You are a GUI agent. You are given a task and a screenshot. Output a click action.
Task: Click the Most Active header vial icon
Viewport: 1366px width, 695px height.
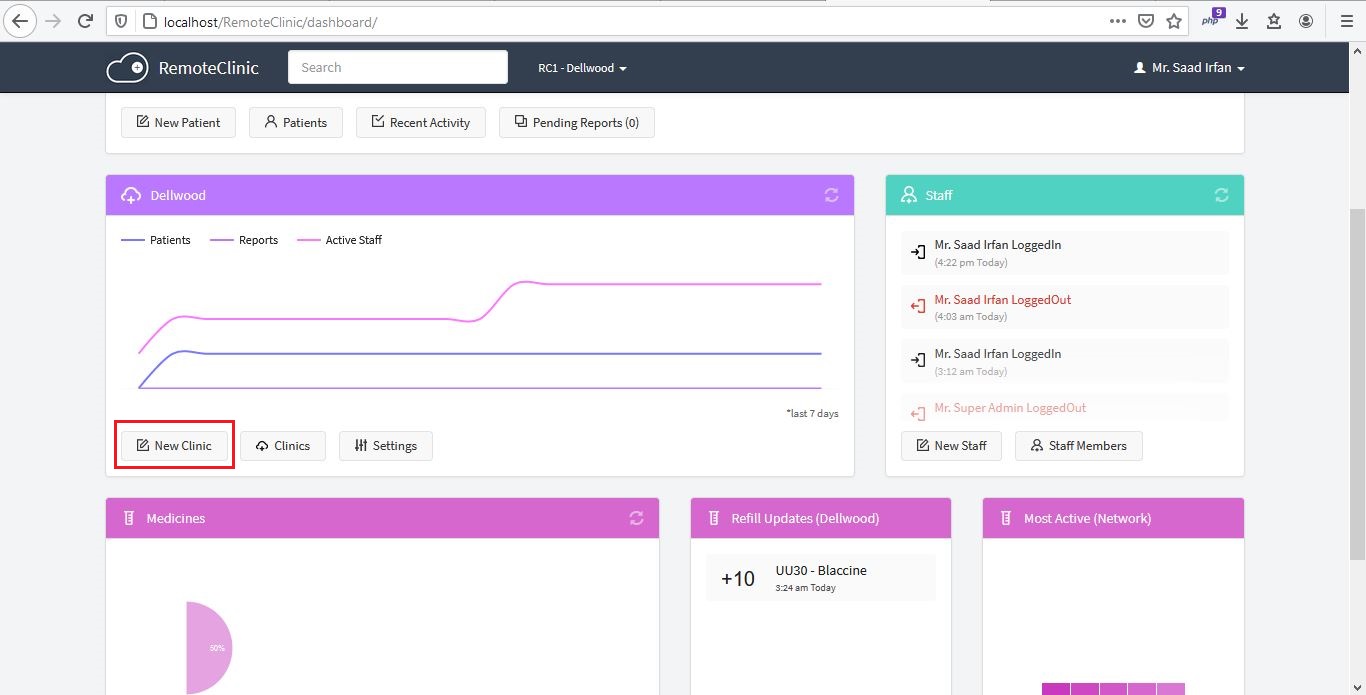coord(1005,518)
